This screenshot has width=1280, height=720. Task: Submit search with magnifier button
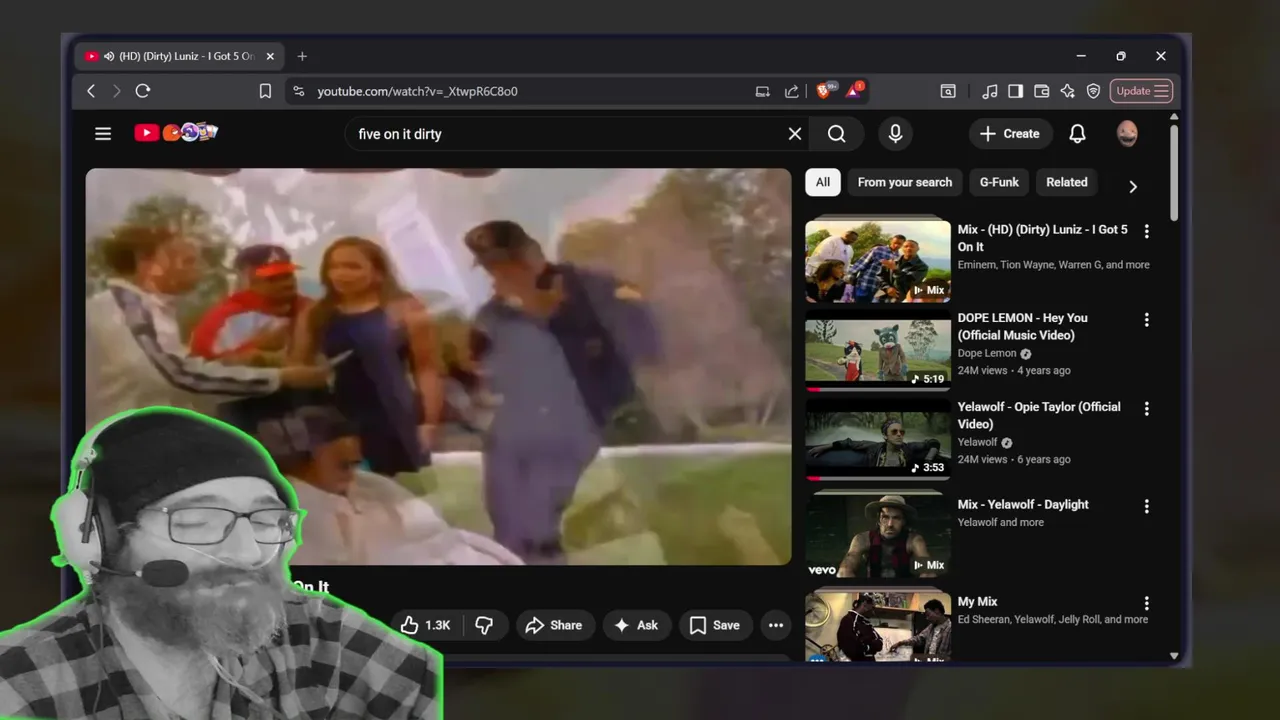837,134
